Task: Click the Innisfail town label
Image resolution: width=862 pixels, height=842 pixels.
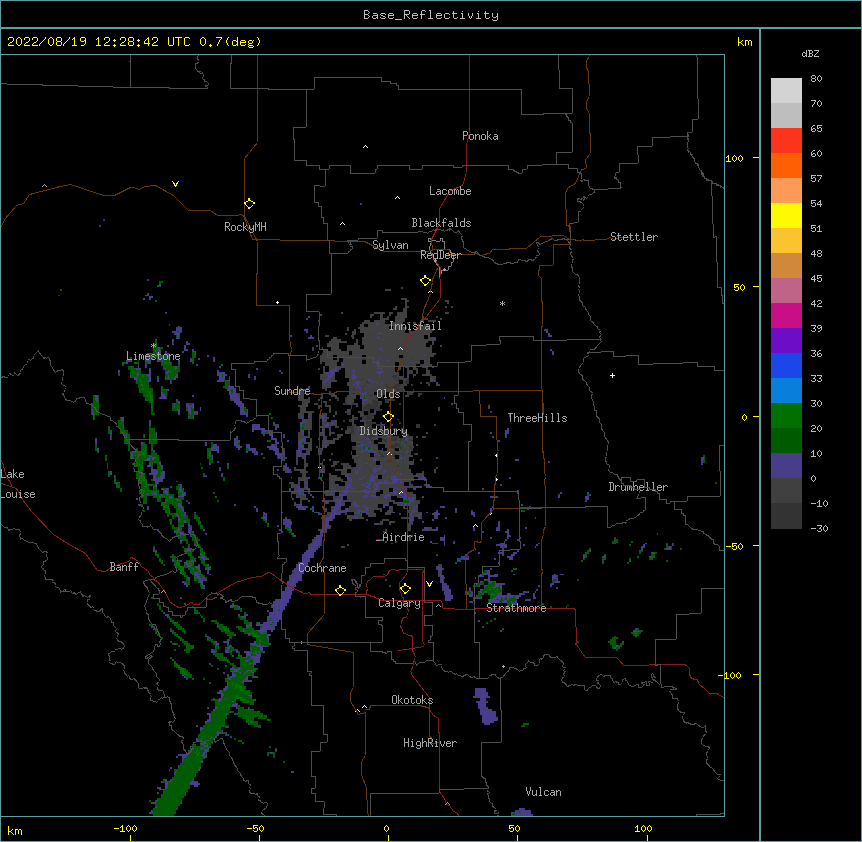Action: [x=415, y=326]
